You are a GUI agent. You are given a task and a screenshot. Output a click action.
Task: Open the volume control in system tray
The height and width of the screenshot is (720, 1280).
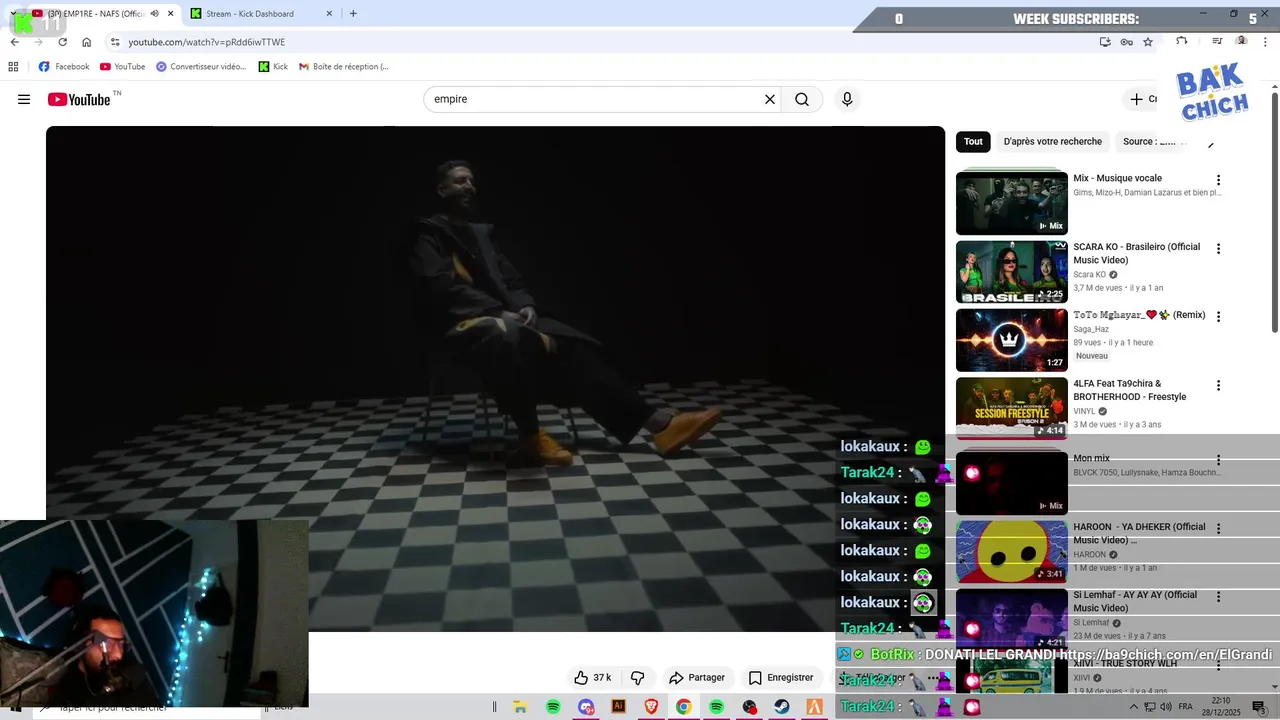click(1166, 706)
